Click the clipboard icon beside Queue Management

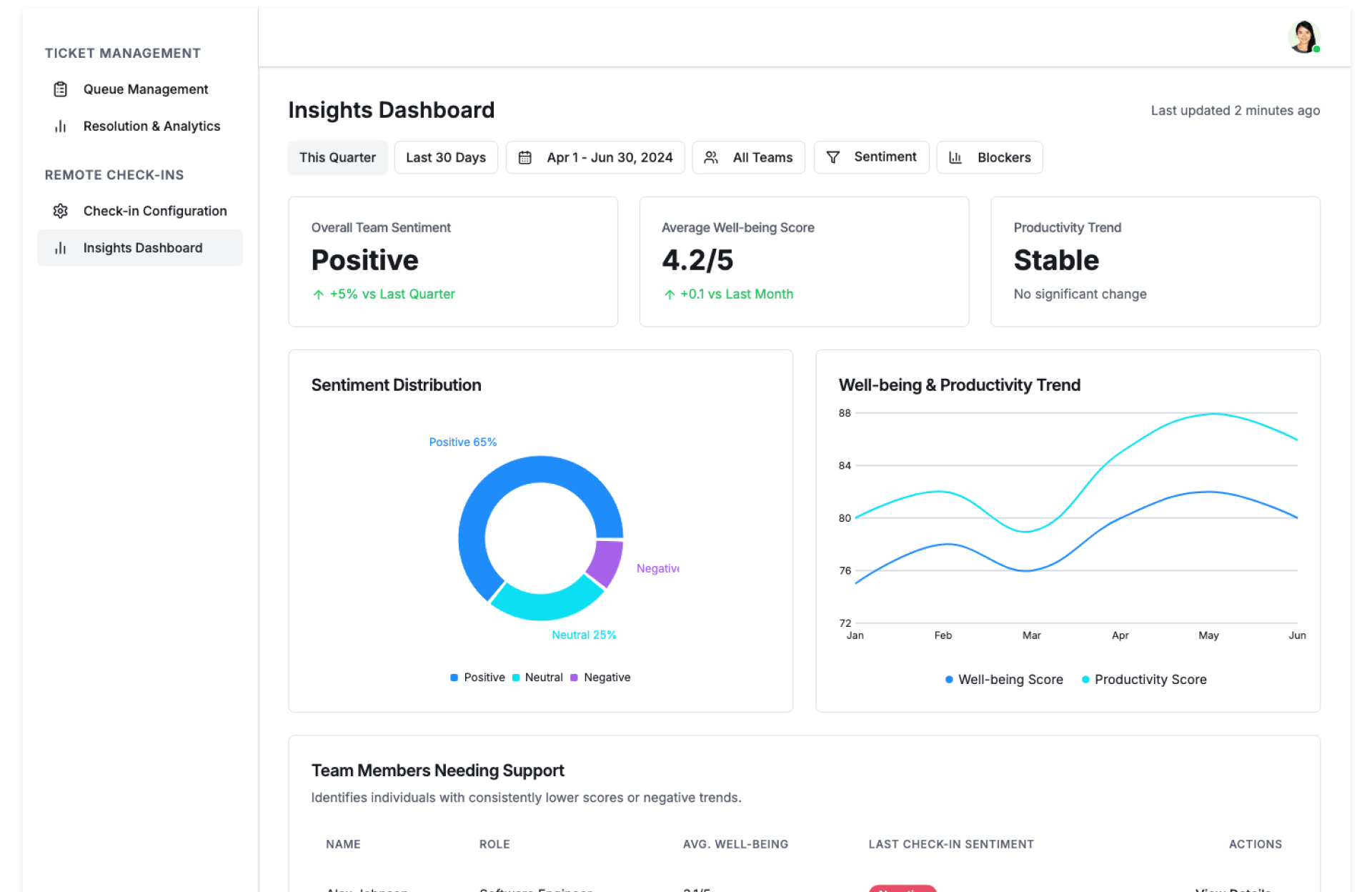pyautogui.click(x=61, y=89)
